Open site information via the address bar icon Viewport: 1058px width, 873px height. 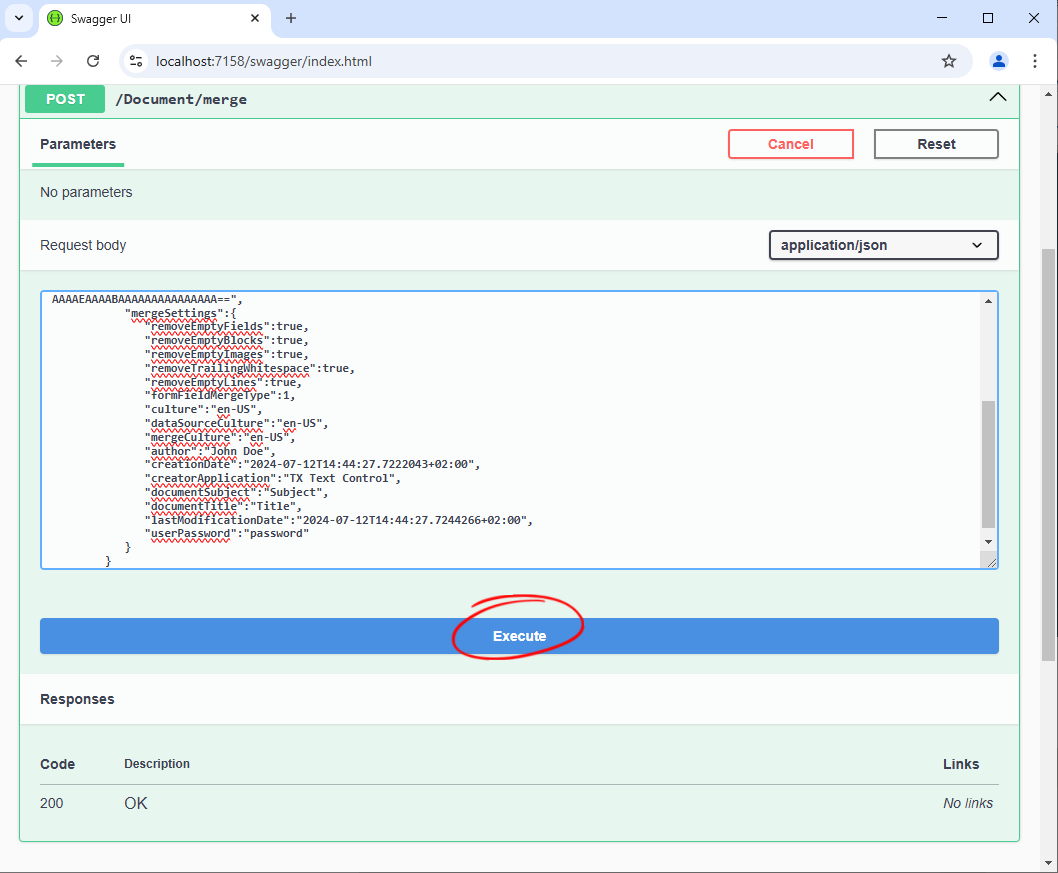pyautogui.click(x=135, y=61)
